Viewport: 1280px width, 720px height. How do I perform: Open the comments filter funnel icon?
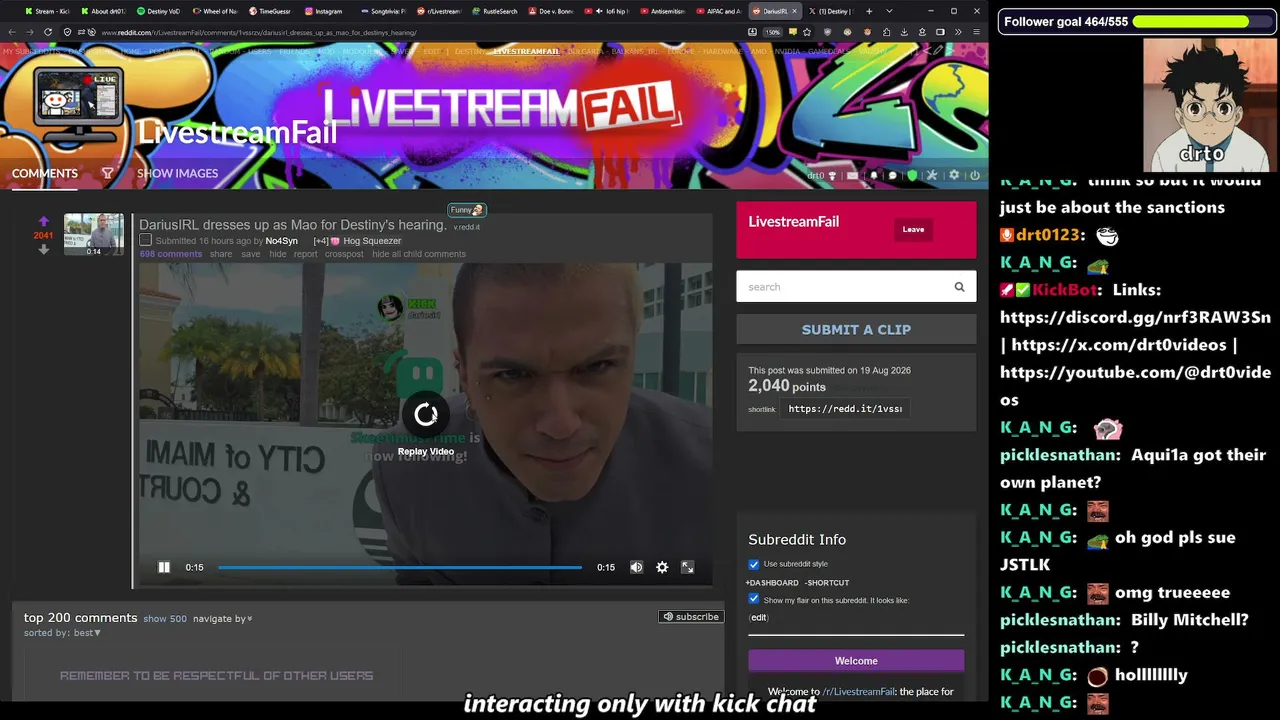(x=107, y=173)
